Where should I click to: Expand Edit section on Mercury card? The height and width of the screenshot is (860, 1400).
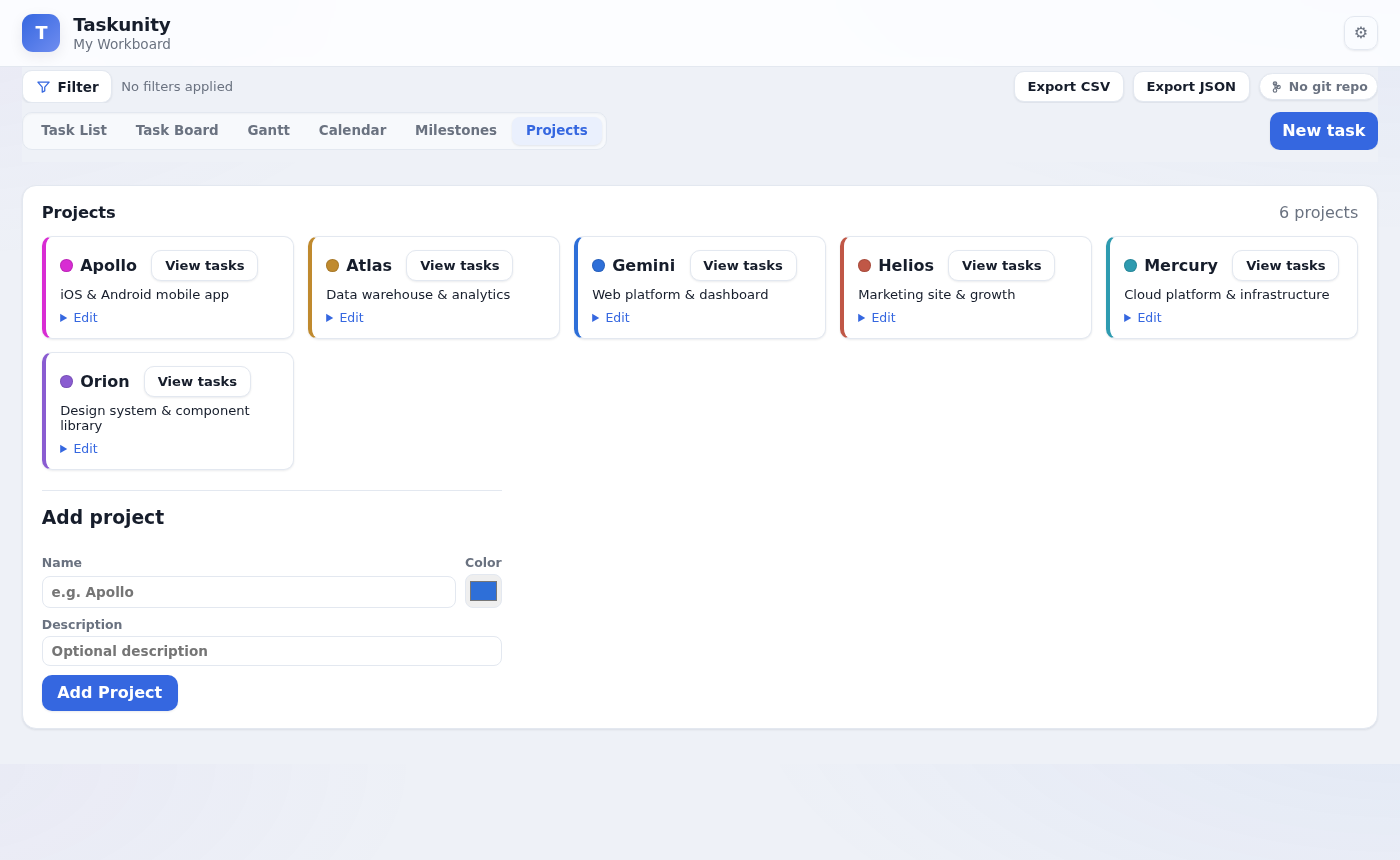[x=1143, y=318]
